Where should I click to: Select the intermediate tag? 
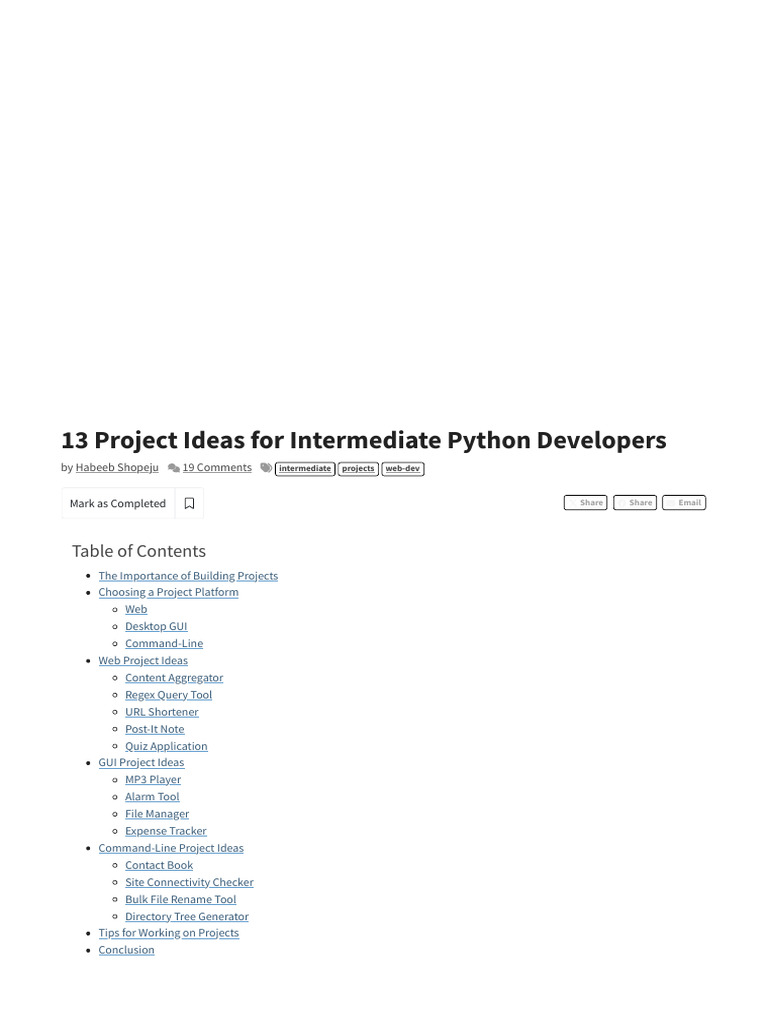305,469
